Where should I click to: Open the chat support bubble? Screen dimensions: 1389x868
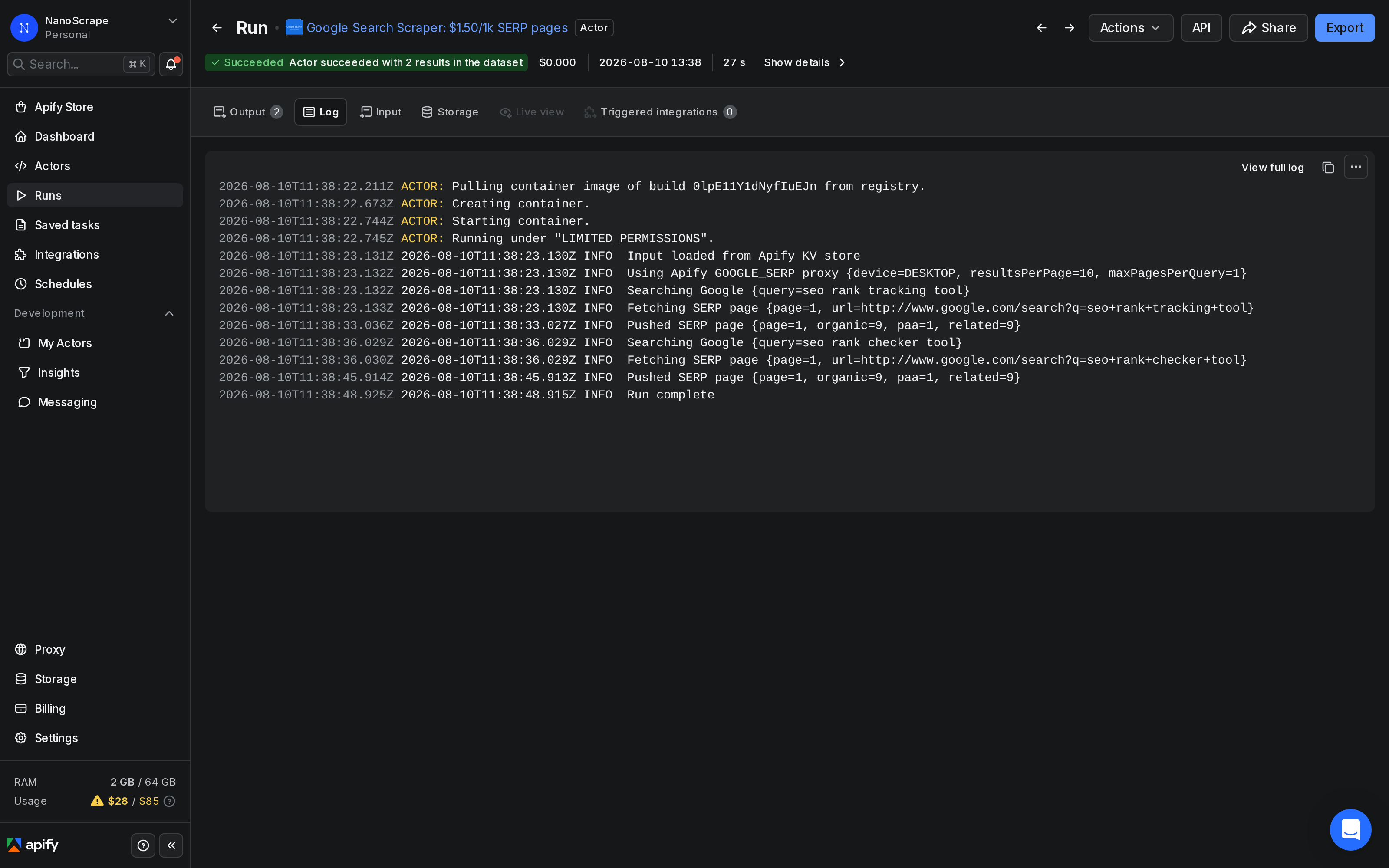[x=1350, y=829]
